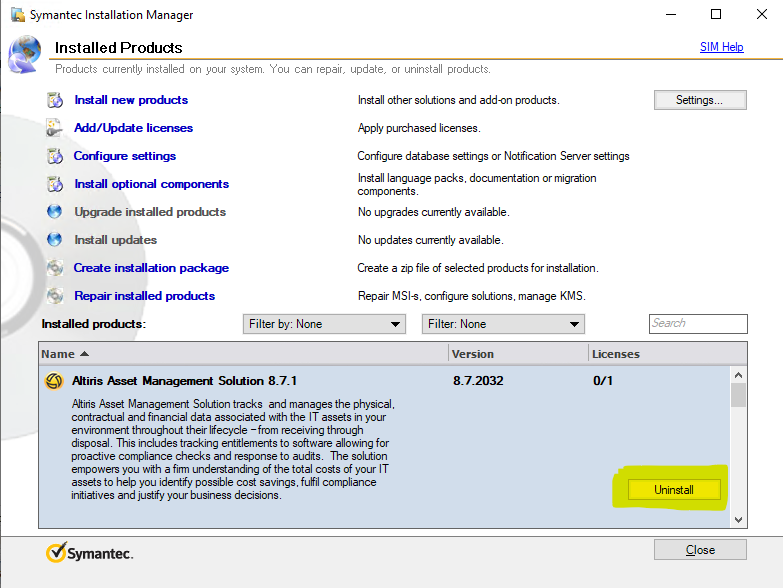Click the Repair installed products icon
783x588 pixels.
point(54,296)
